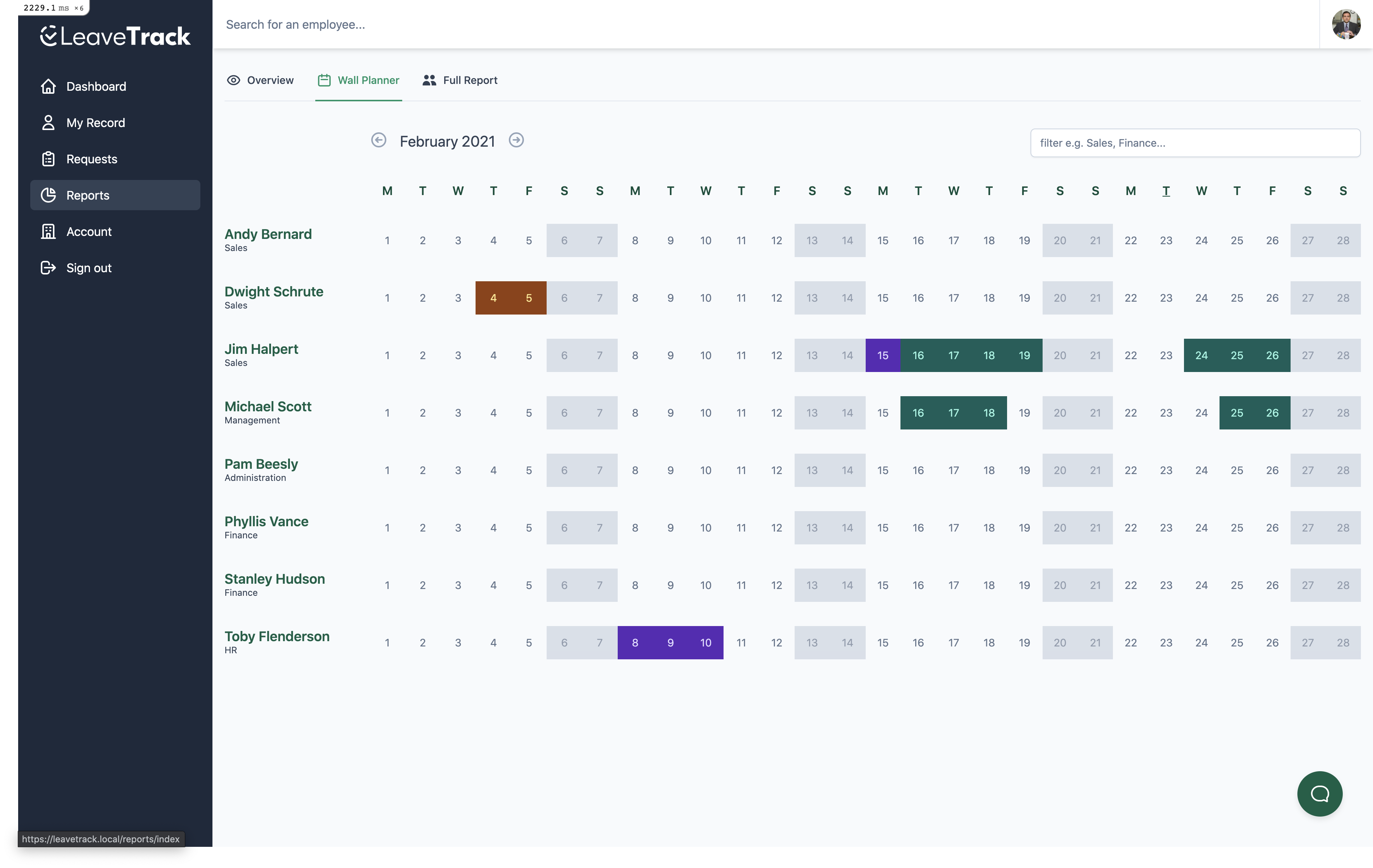Click the department filter field
Viewport: 1373px width, 868px height.
tap(1195, 143)
